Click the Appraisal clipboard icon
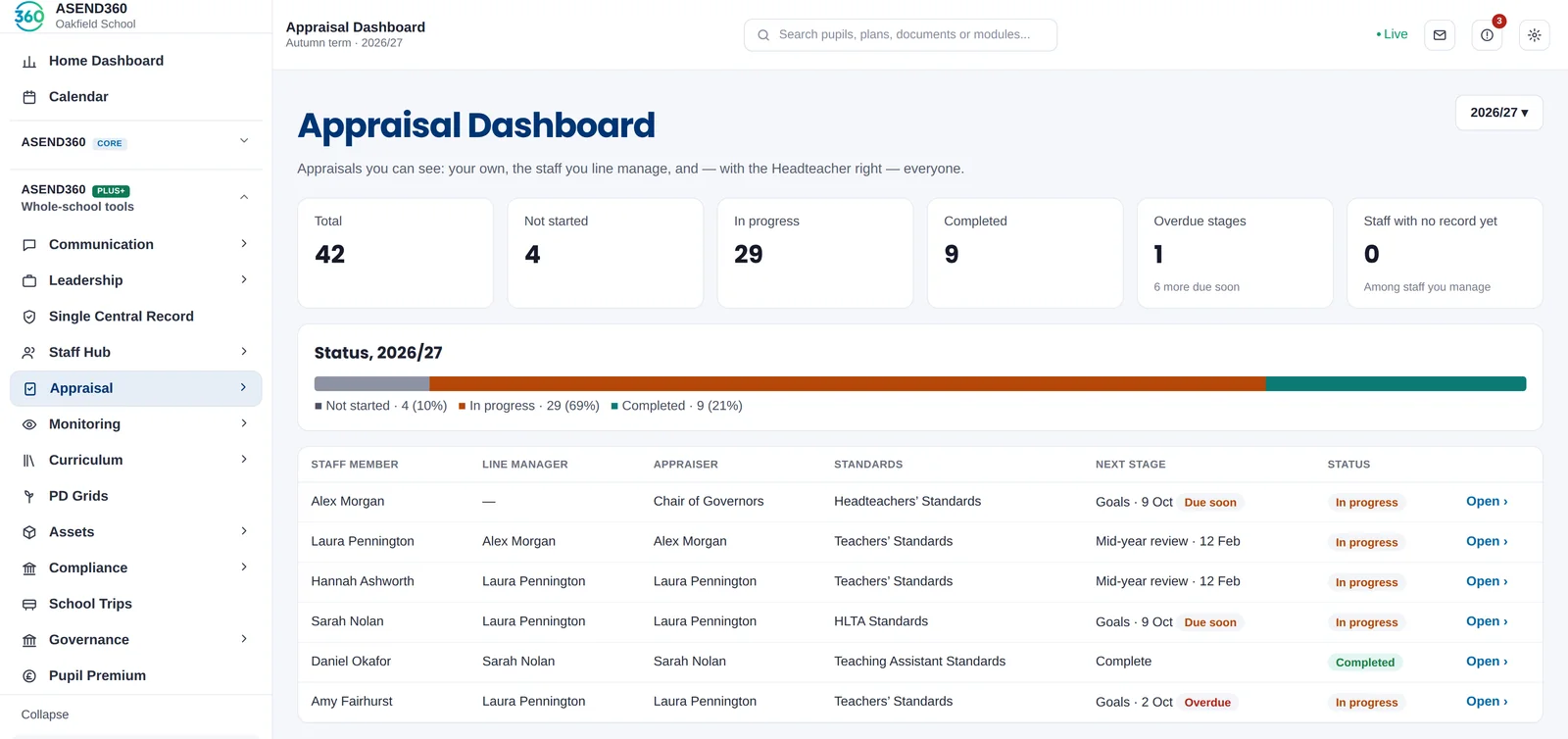The width and height of the screenshot is (1568, 739). 30,389
